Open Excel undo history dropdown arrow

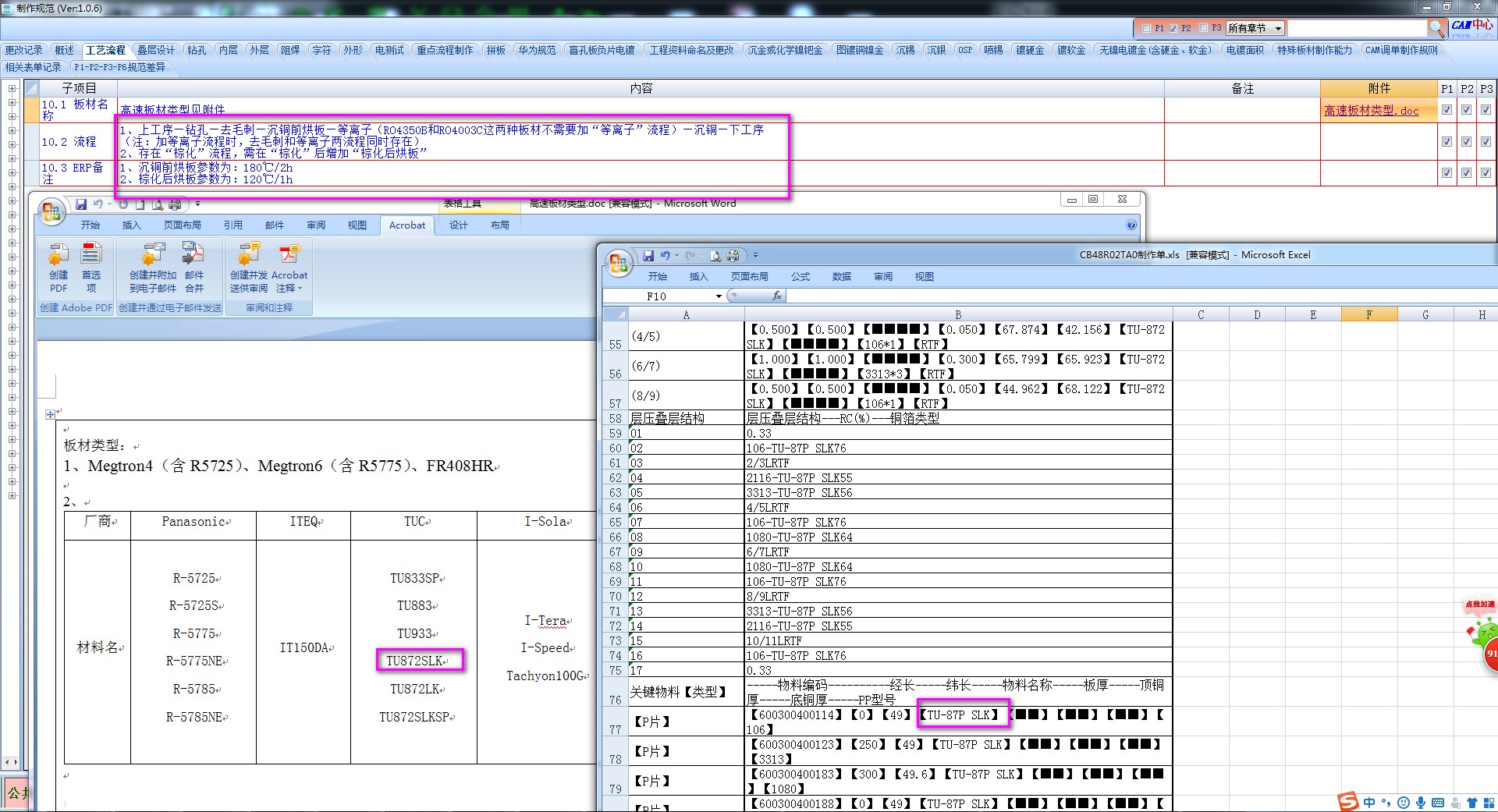point(676,256)
